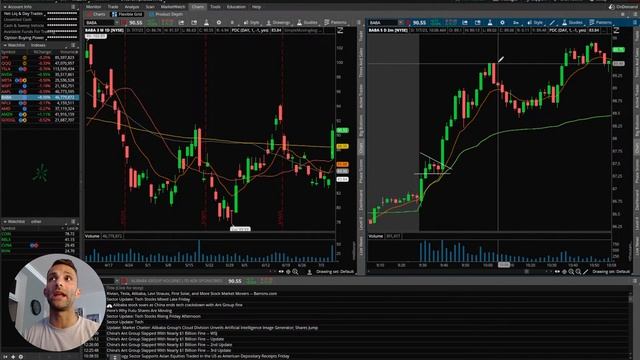The image size is (640, 360).
Task: Open left chart Drawing set: Default
Action: (x=335, y=272)
